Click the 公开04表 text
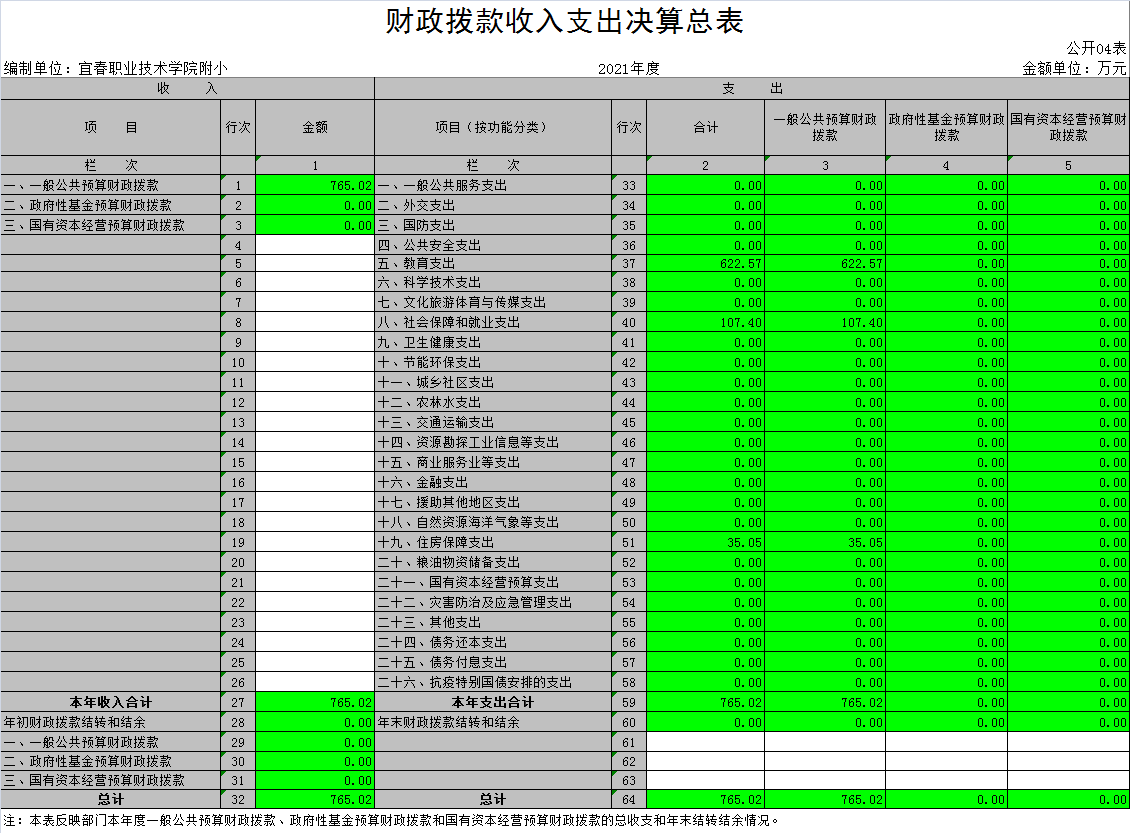The width and height of the screenshot is (1130, 833). click(x=1095, y=48)
